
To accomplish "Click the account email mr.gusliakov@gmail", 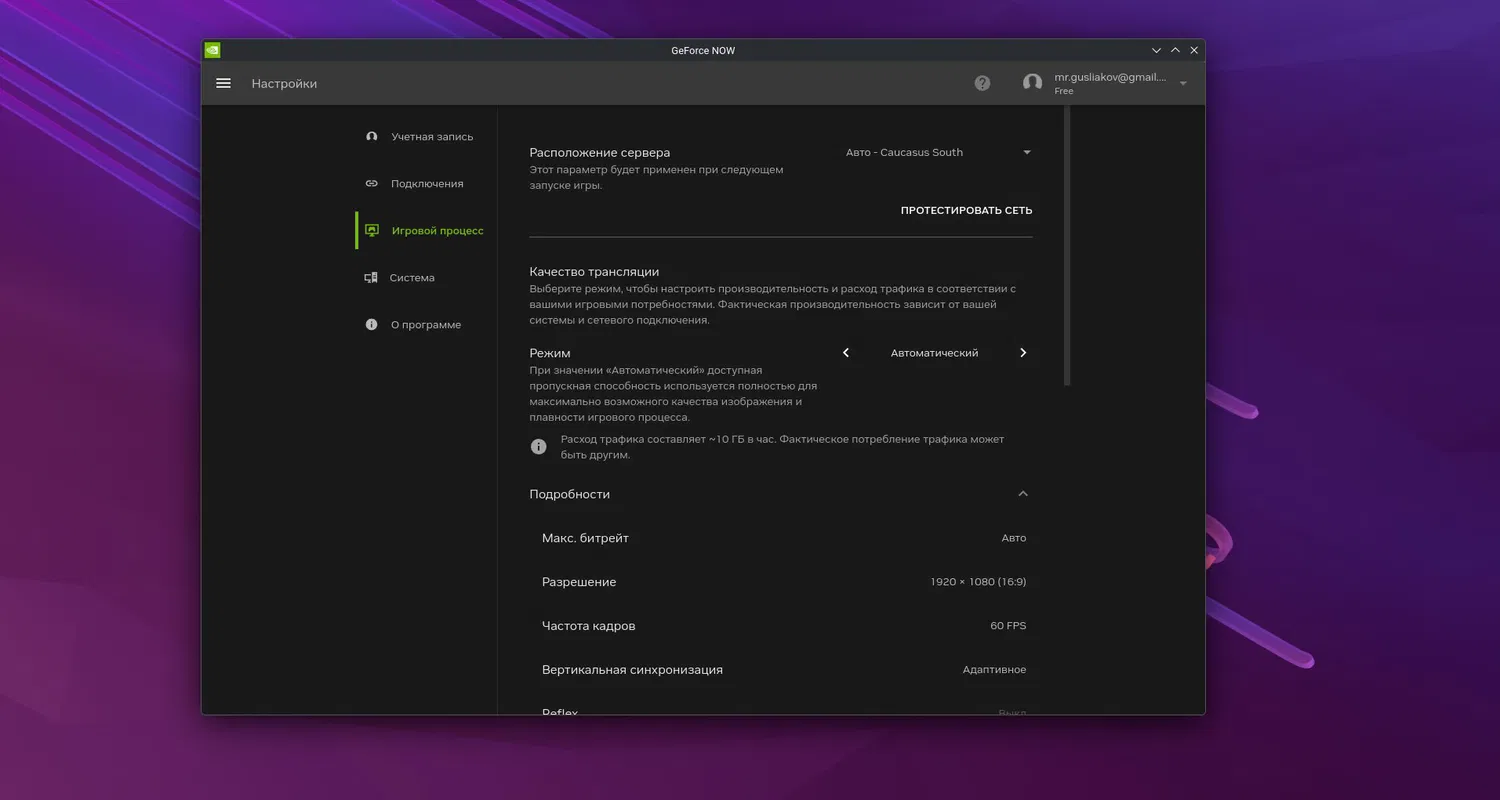I will click(x=1110, y=77).
